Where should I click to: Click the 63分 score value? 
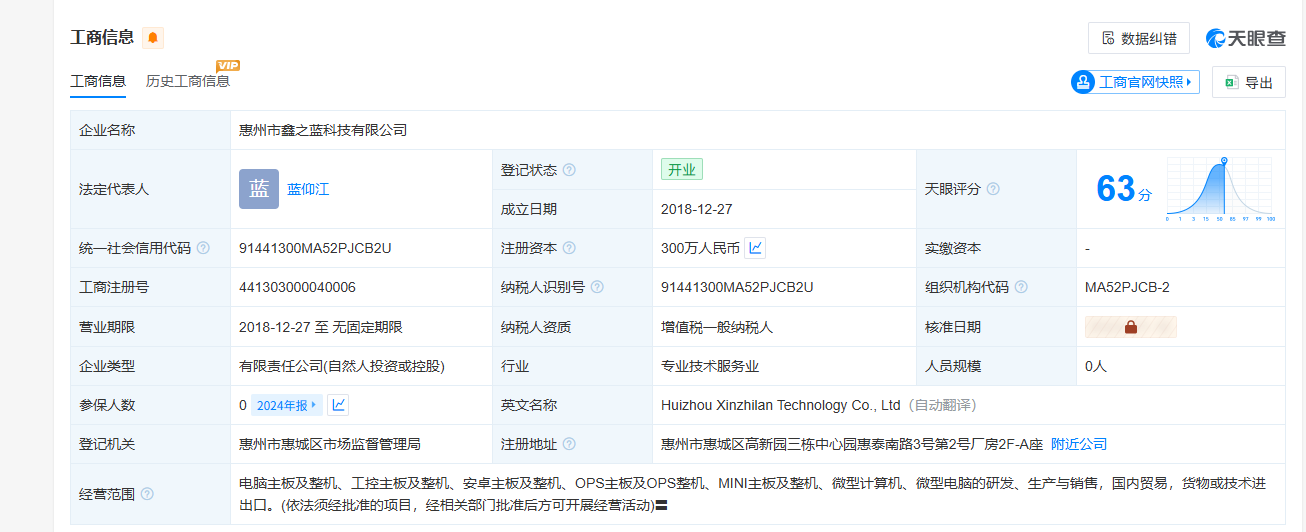click(1124, 189)
